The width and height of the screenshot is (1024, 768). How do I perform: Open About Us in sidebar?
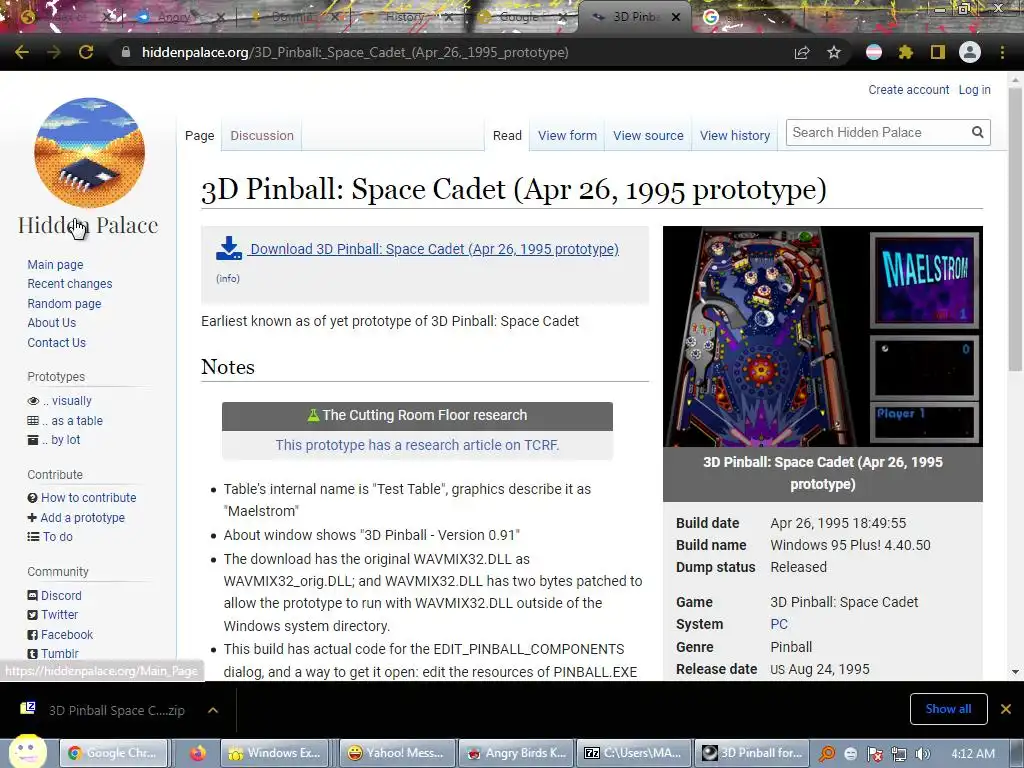[52, 323]
